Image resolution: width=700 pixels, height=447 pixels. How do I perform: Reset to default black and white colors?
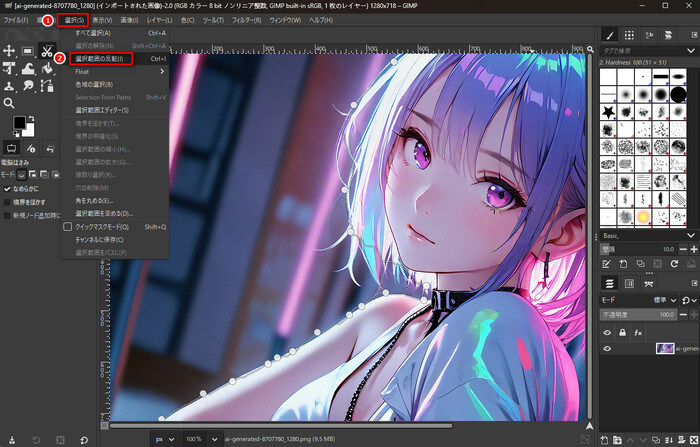coord(16,134)
